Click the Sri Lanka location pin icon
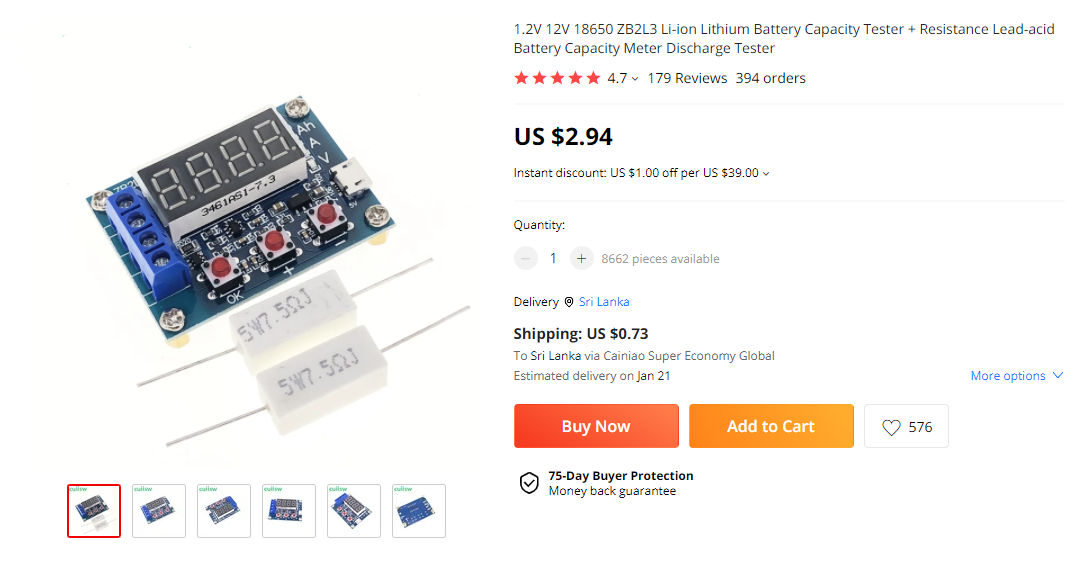This screenshot has height=563, width=1084. pyautogui.click(x=569, y=302)
